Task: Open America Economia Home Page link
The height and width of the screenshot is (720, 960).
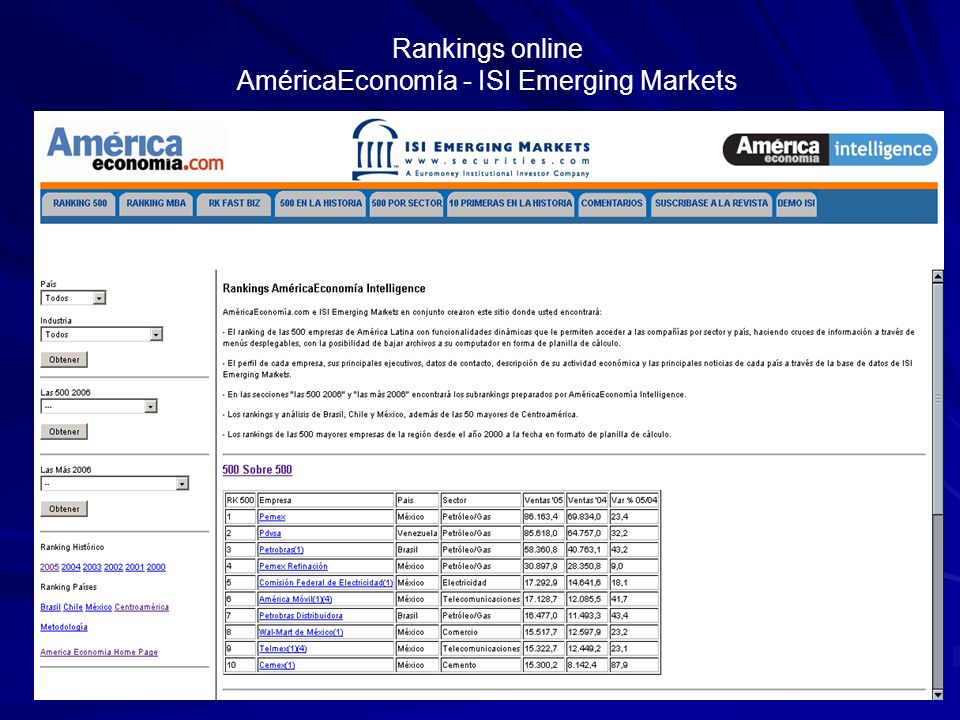Action: pos(99,653)
